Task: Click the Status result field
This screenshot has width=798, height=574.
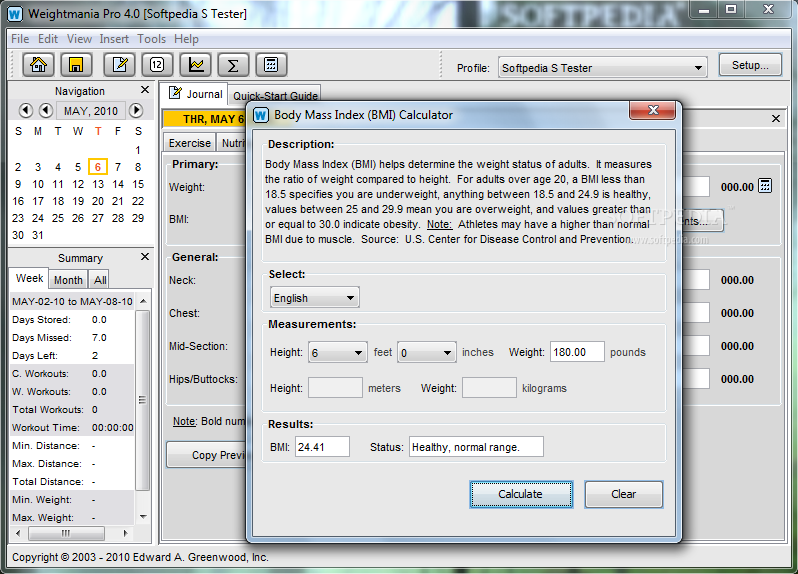Action: pos(476,447)
